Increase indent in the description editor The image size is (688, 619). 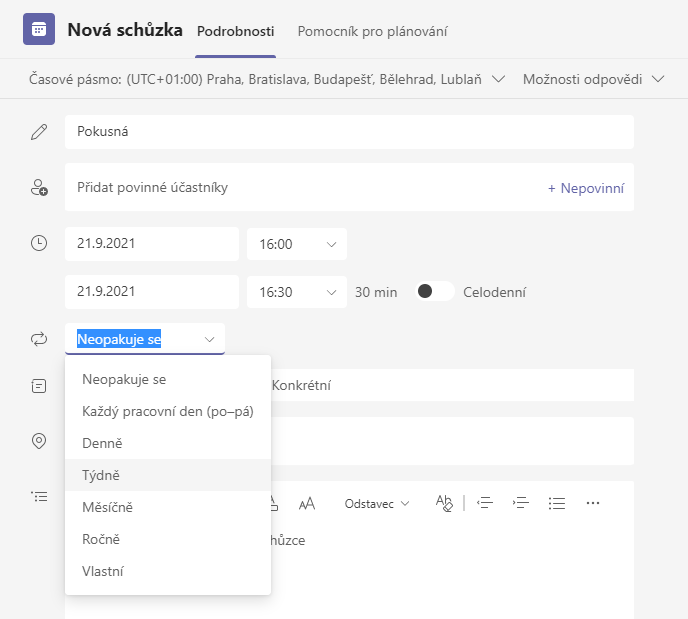click(x=521, y=503)
